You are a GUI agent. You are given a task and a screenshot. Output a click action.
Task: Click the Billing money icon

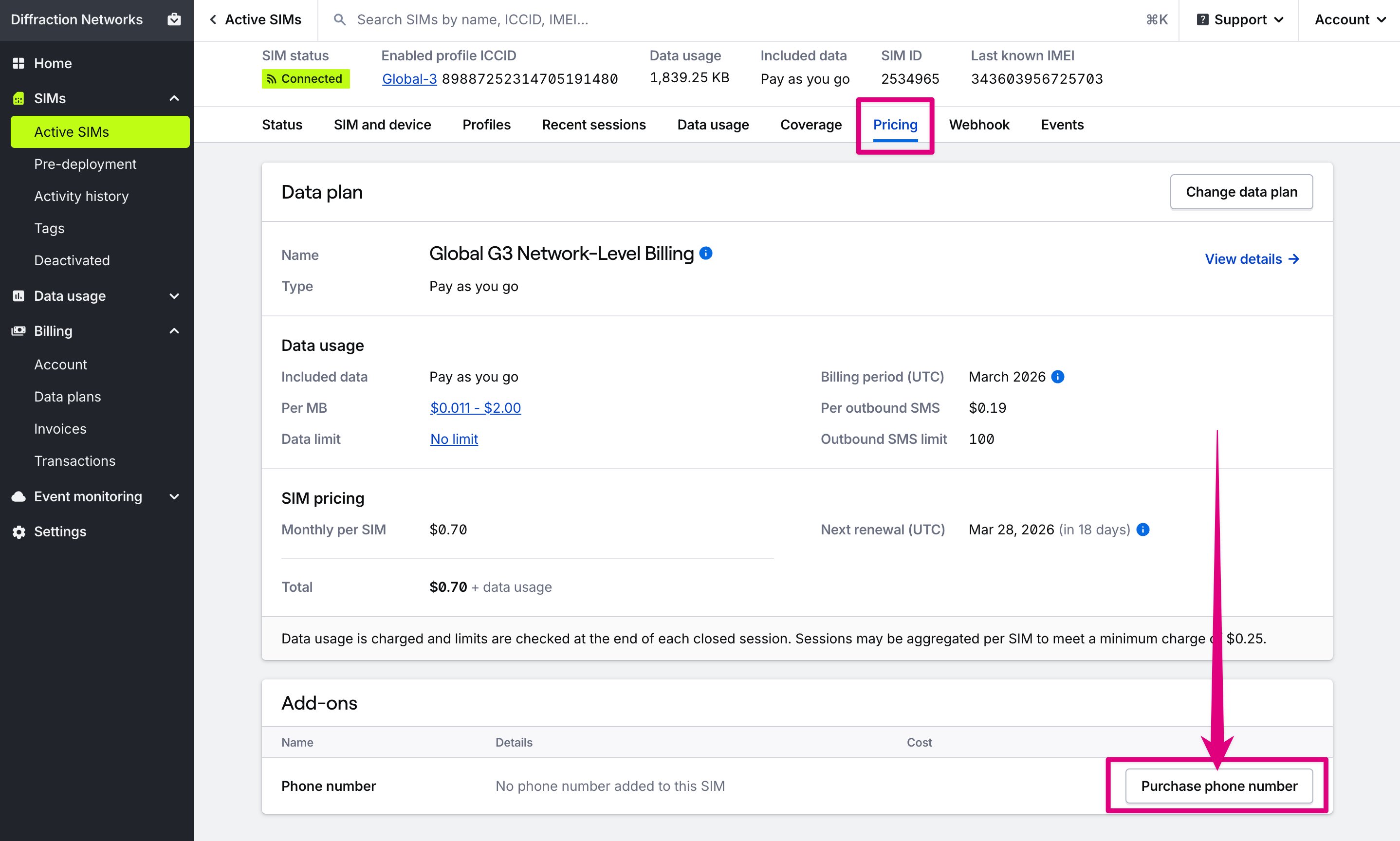pos(18,331)
